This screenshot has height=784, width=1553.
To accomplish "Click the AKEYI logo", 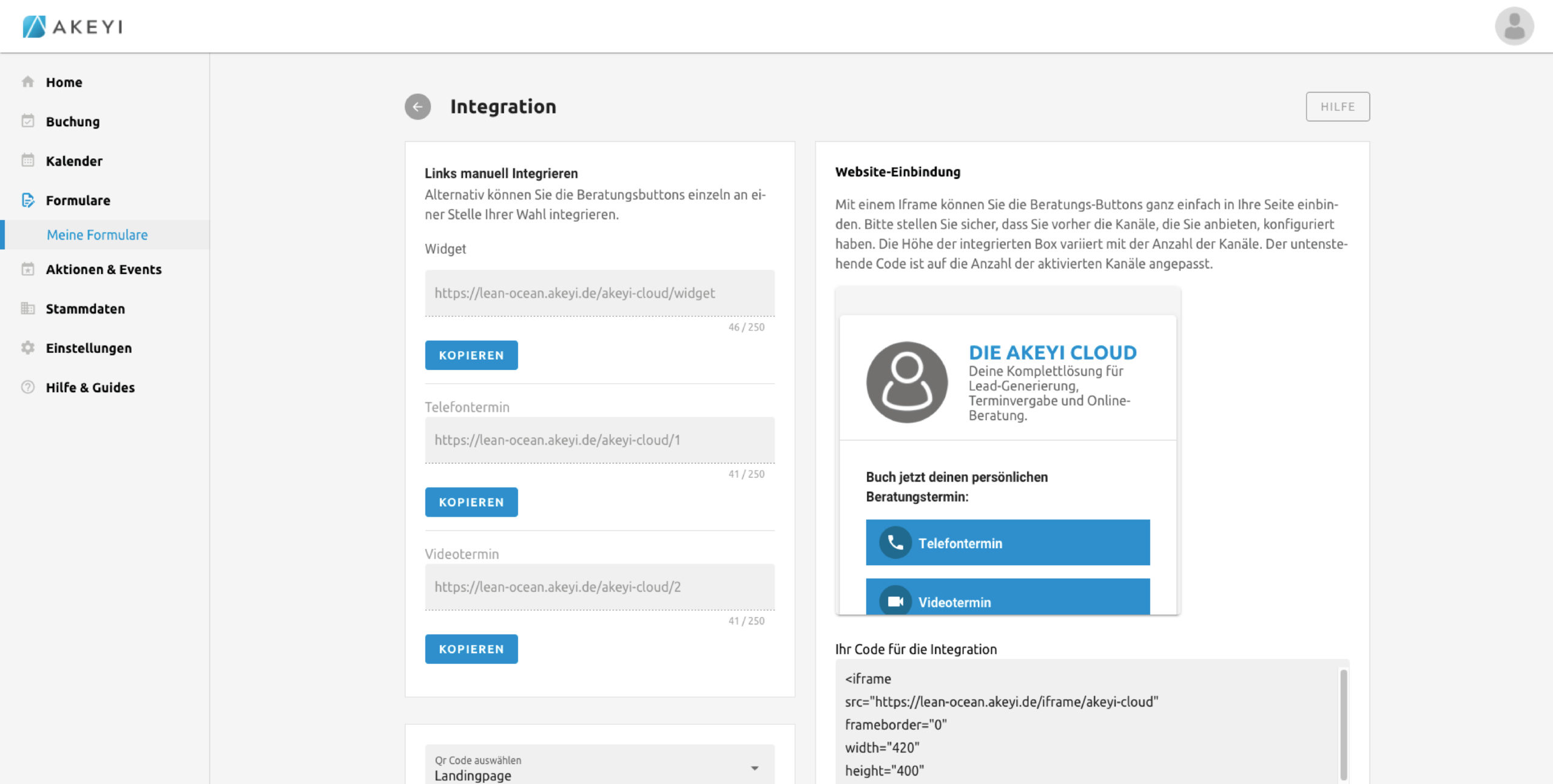I will (73, 27).
